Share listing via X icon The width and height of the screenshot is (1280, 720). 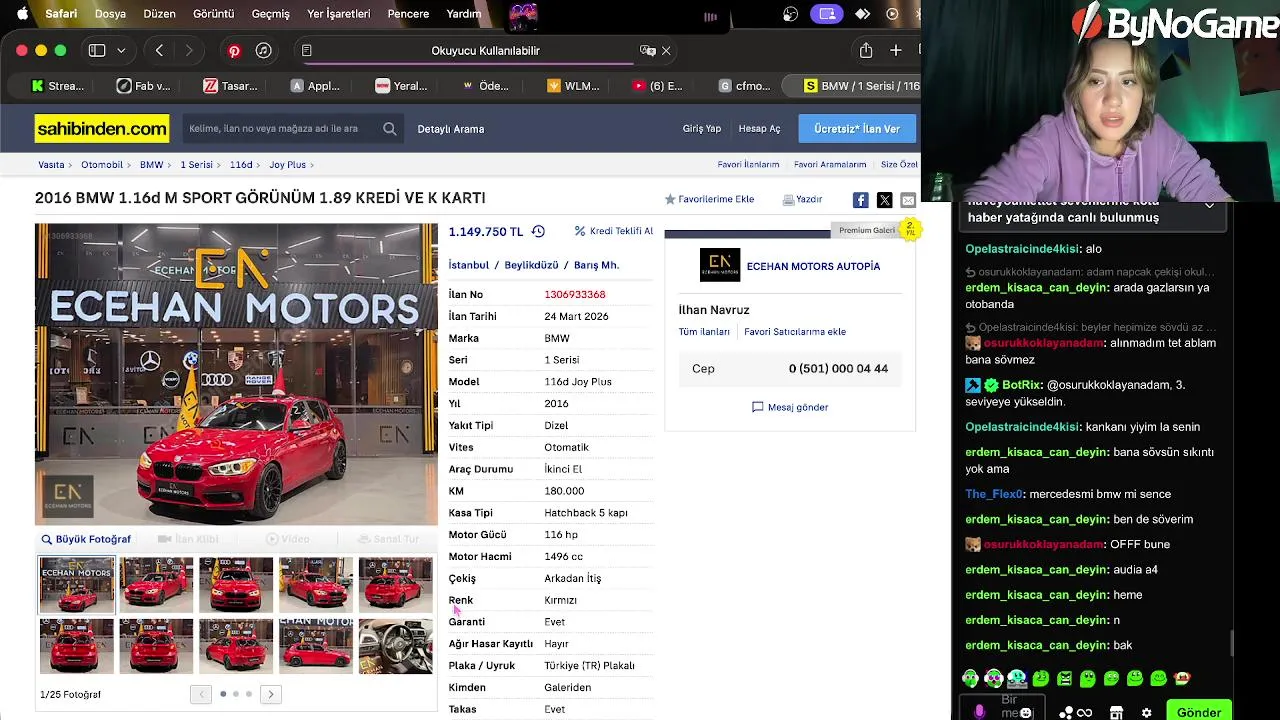(884, 200)
